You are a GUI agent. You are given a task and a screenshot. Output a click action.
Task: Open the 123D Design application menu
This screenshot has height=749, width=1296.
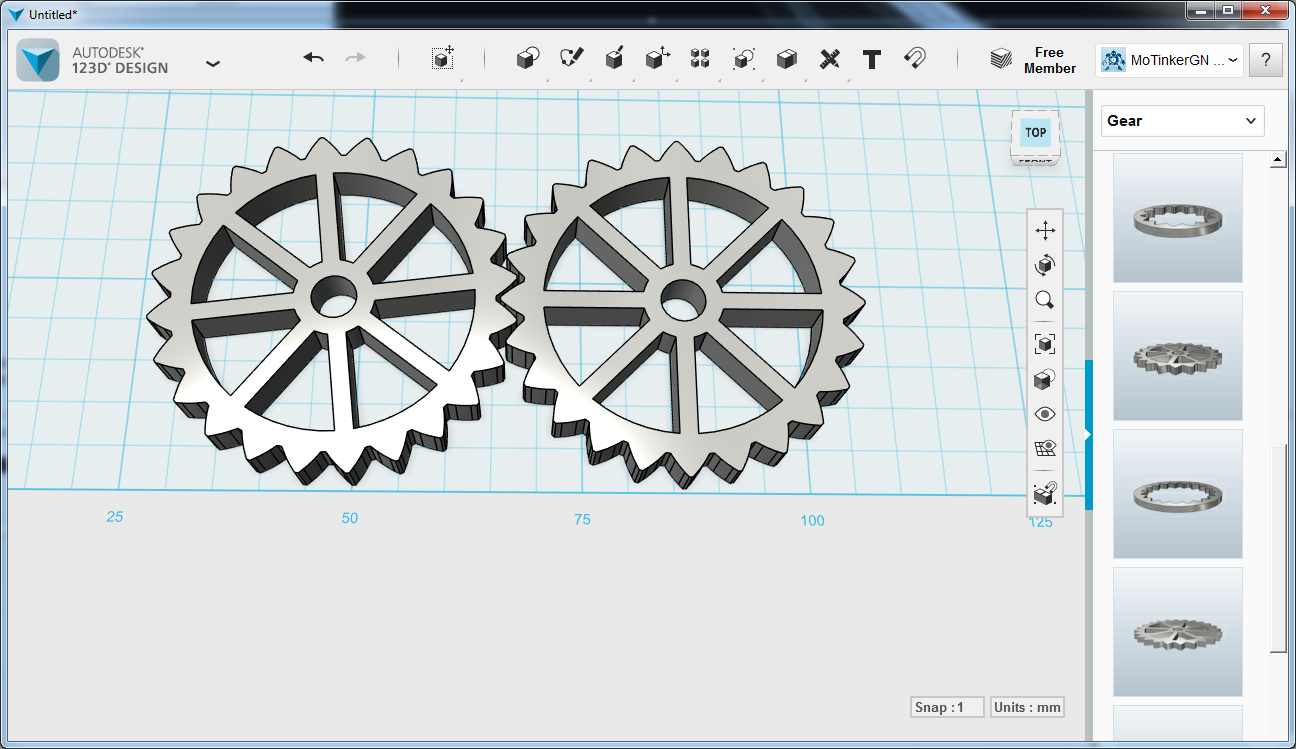point(212,62)
